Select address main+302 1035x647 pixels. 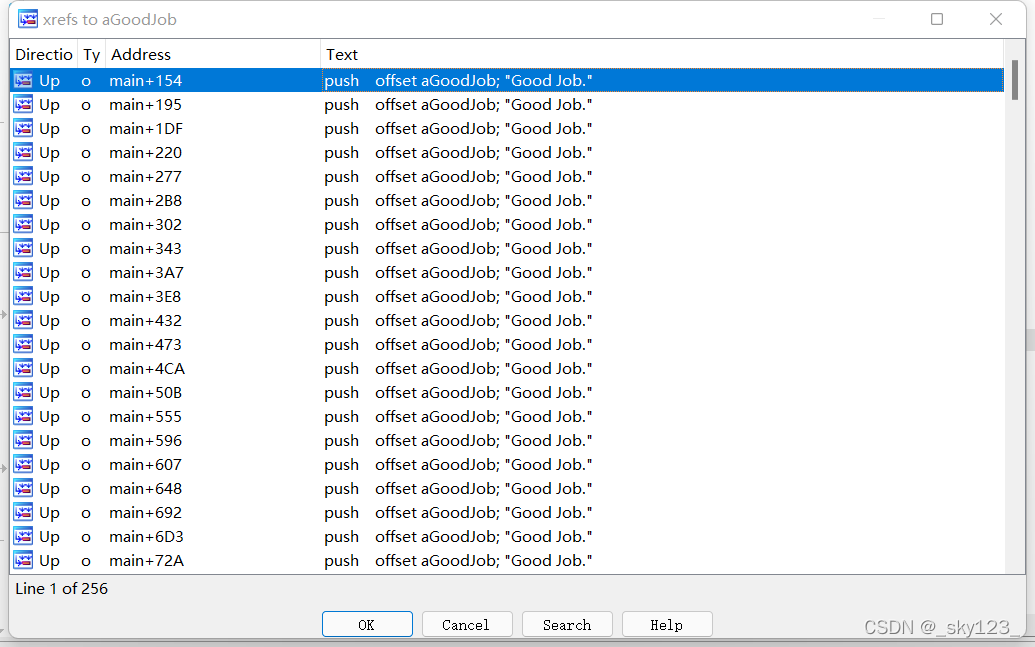145,224
